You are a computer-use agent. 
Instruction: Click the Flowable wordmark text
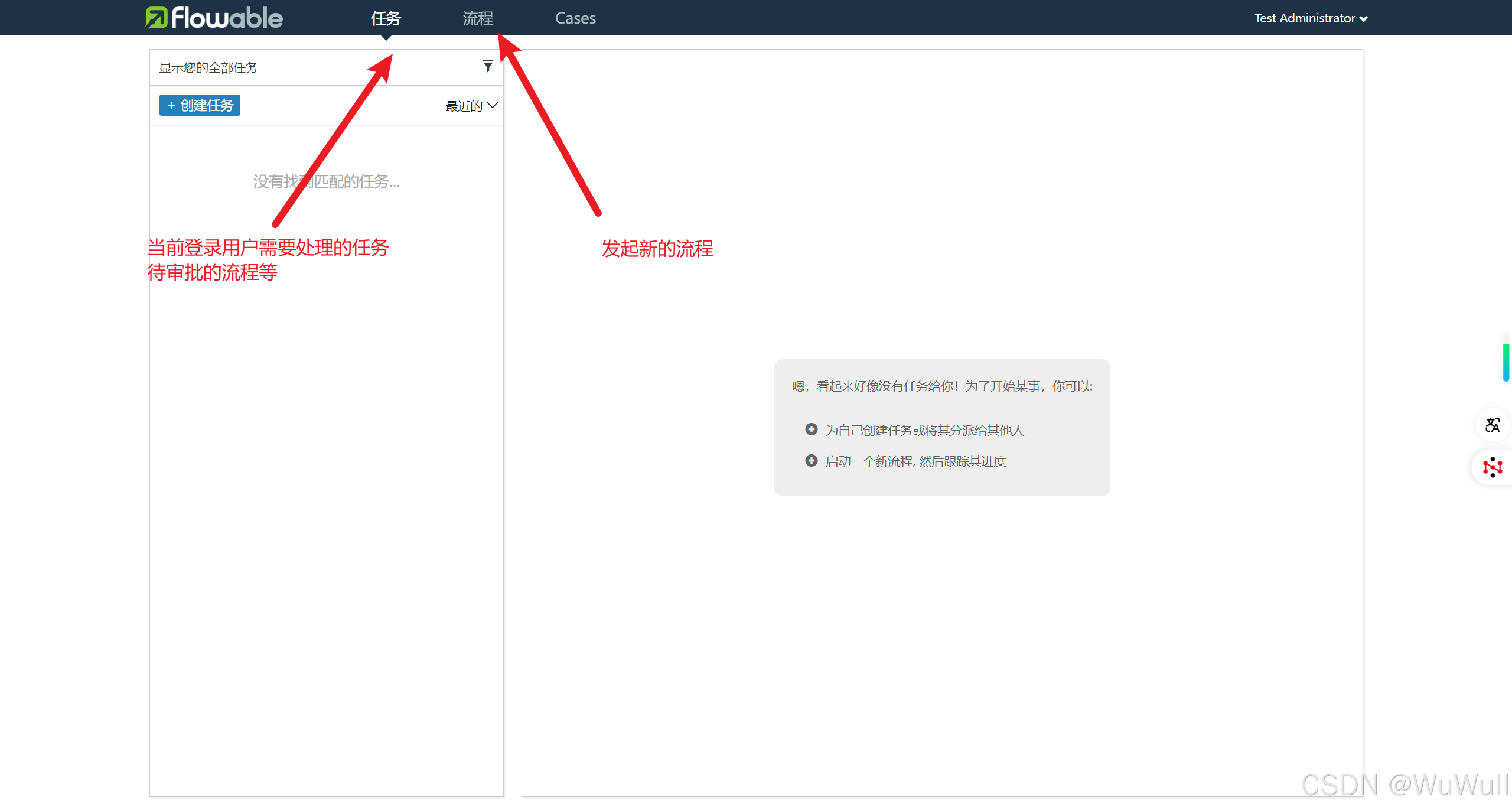(227, 18)
